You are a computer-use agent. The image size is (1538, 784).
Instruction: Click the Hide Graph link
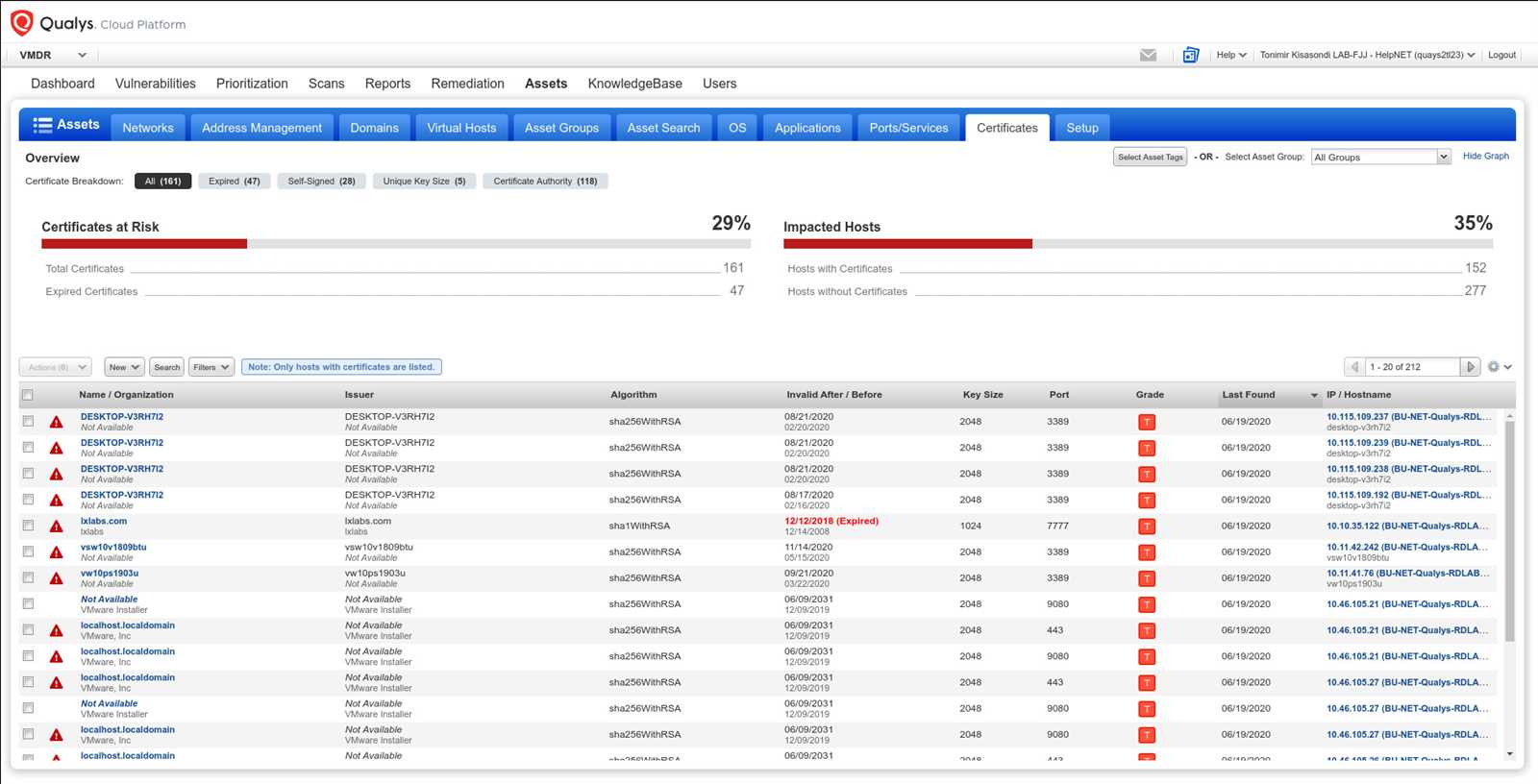1486,156
